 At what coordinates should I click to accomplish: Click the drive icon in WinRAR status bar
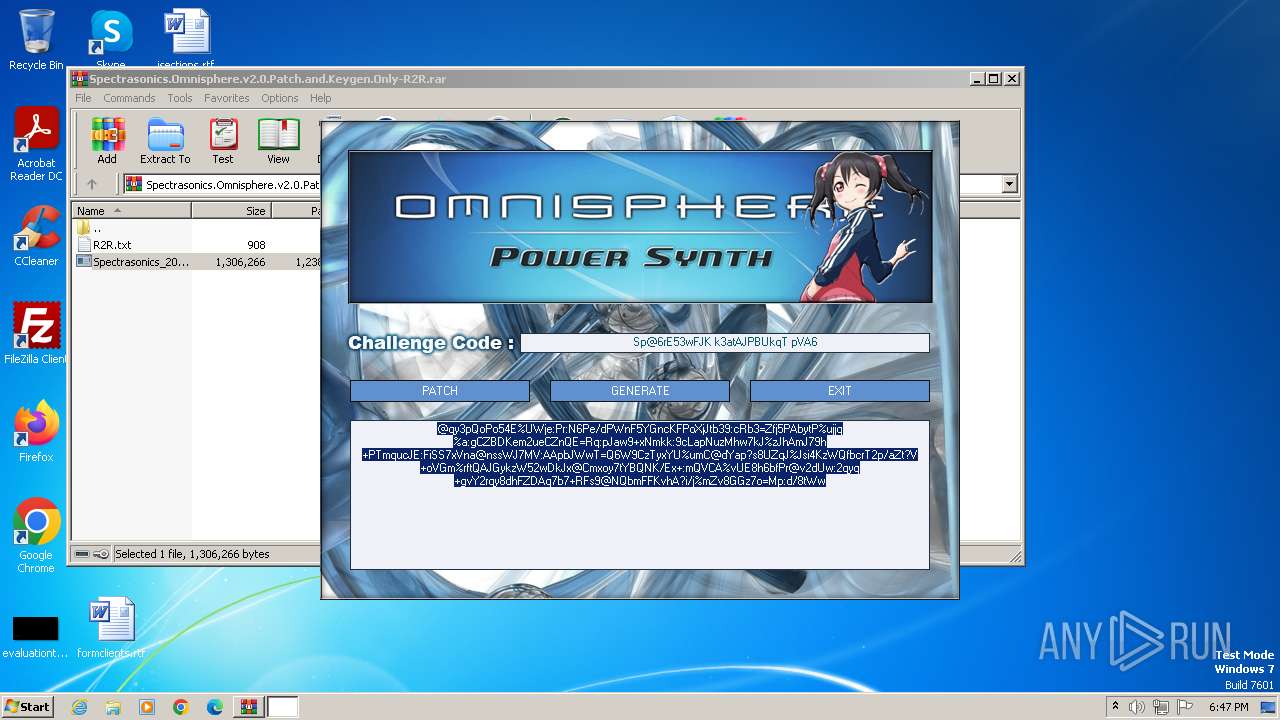82,554
